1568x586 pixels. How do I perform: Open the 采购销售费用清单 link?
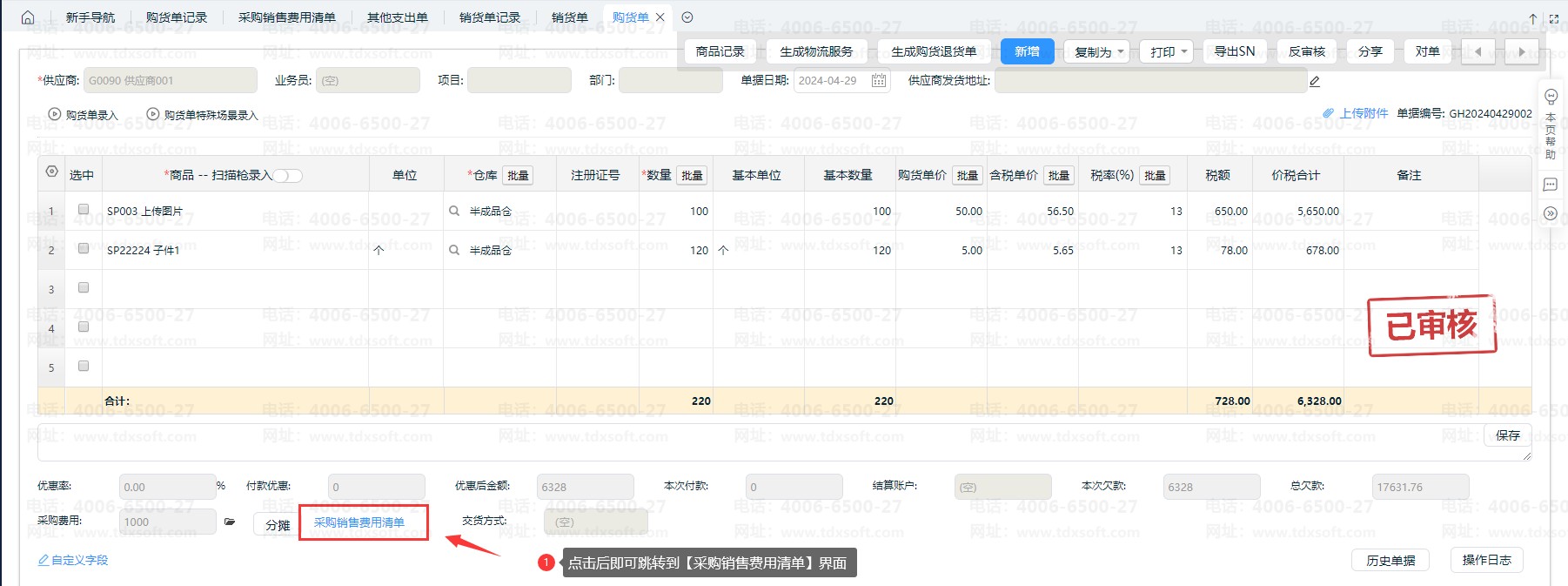pyautogui.click(x=359, y=522)
